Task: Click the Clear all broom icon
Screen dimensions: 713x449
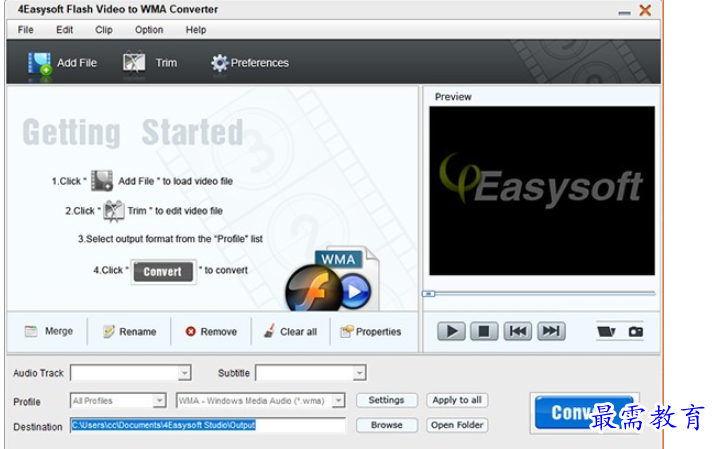Action: pyautogui.click(x=269, y=331)
